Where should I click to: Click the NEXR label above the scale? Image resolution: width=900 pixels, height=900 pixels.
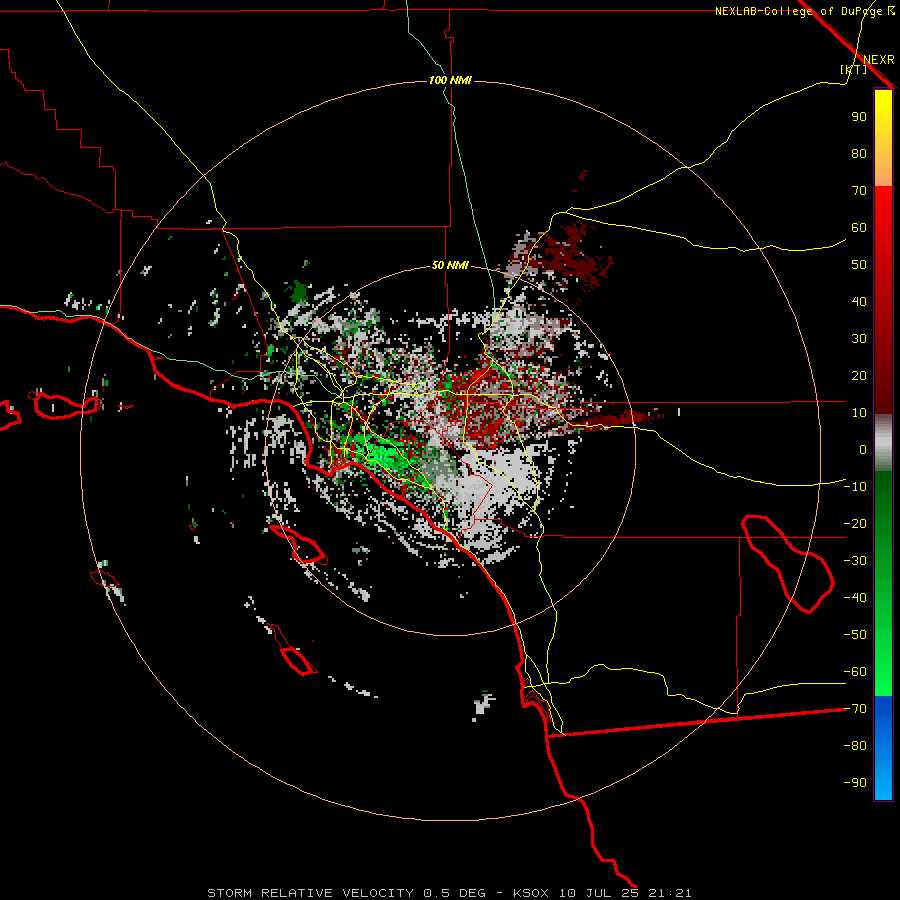pyautogui.click(x=878, y=59)
